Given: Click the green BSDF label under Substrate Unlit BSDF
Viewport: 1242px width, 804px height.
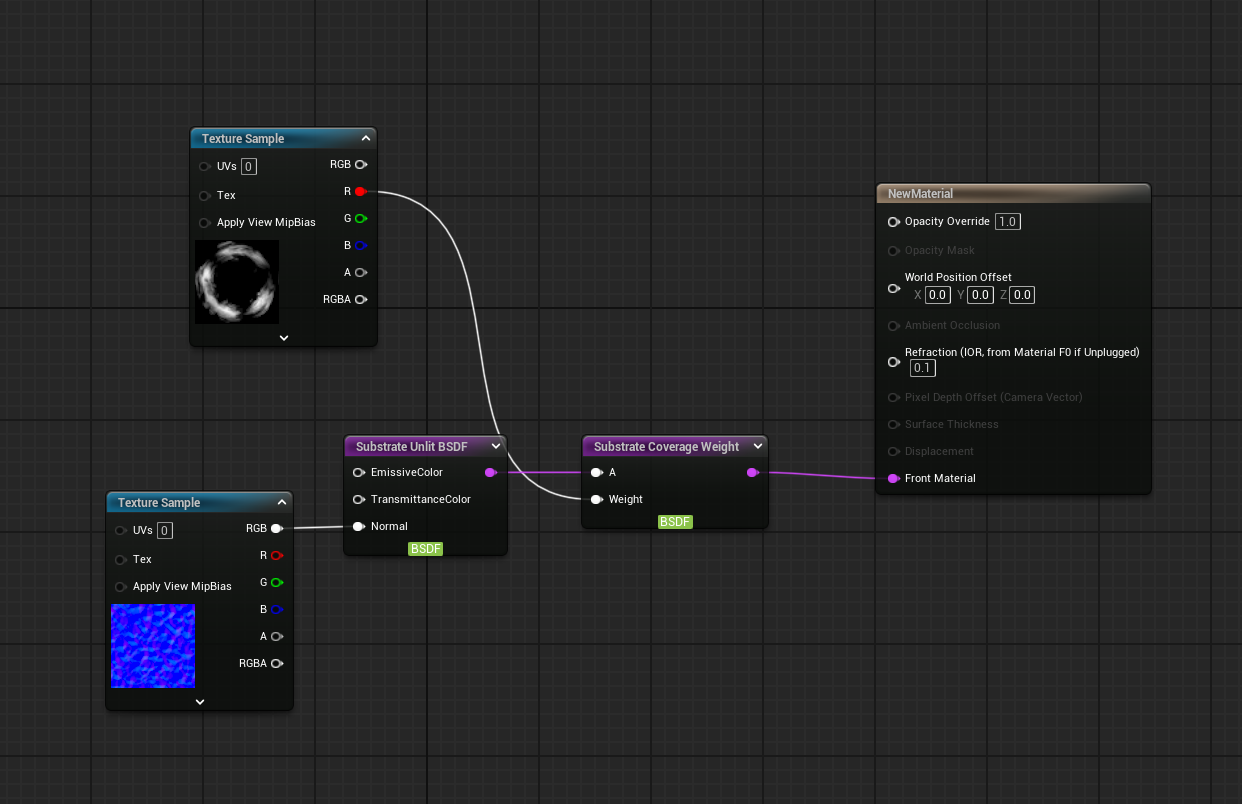Looking at the screenshot, I should coord(426,549).
